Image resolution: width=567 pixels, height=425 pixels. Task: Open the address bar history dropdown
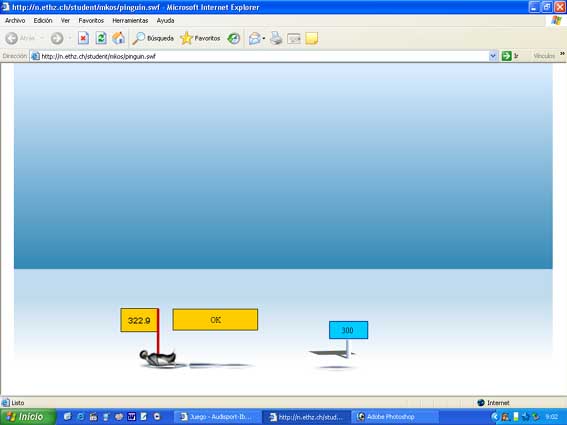coord(493,56)
